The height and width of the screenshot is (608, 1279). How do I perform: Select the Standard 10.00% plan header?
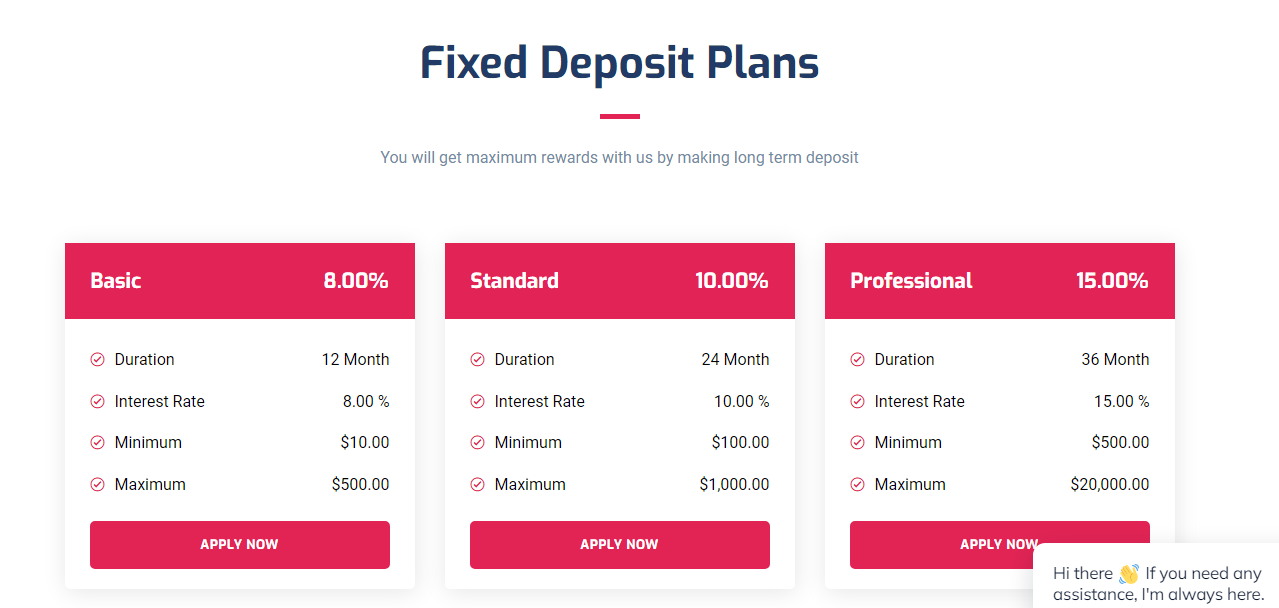coord(620,281)
